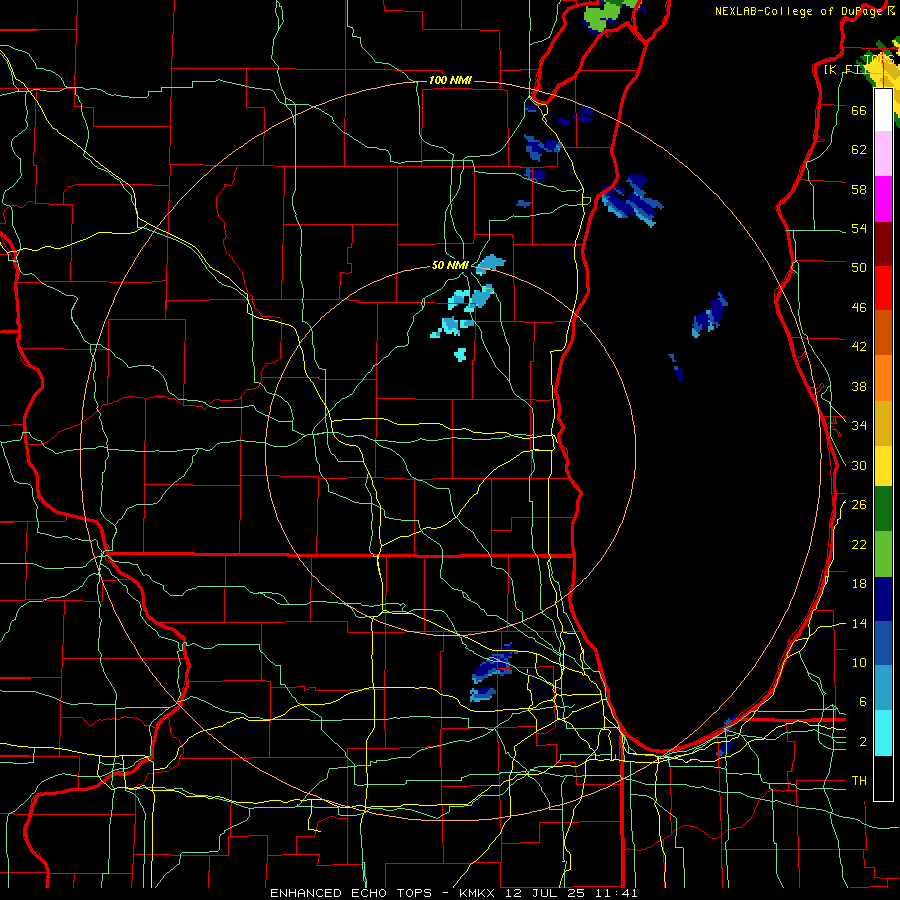Click the '50 NMI' range ring label
900x900 pixels.
click(x=450, y=265)
